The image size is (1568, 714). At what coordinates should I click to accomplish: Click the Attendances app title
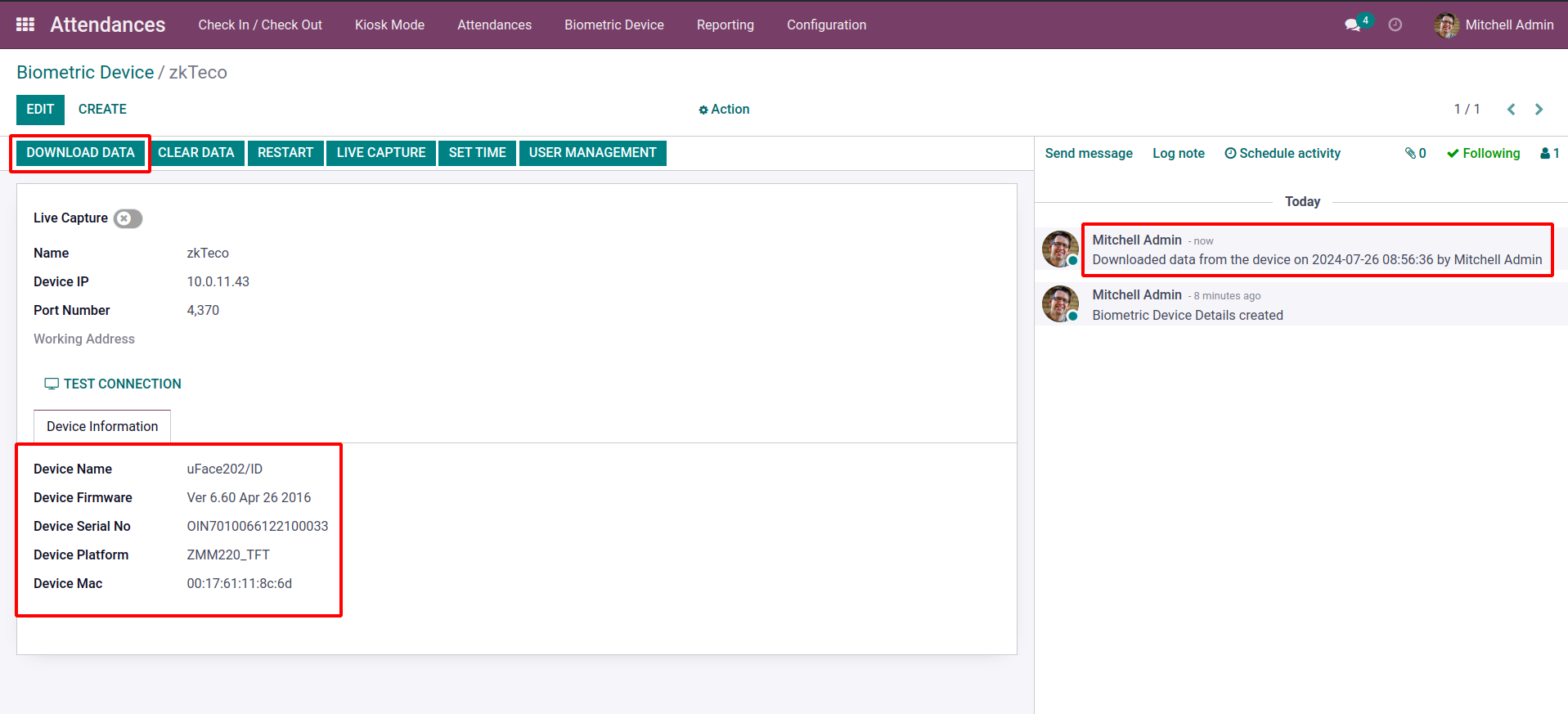pyautogui.click(x=108, y=25)
